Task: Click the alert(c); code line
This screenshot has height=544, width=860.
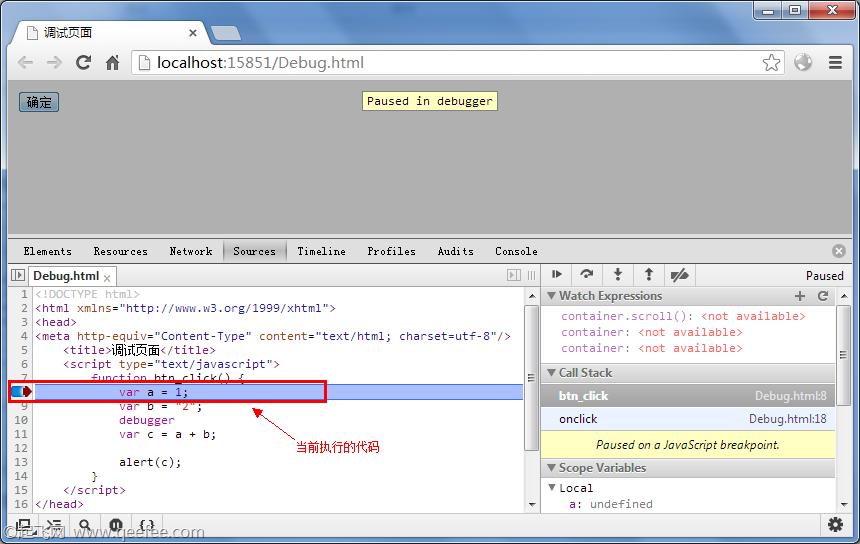Action: (x=150, y=462)
